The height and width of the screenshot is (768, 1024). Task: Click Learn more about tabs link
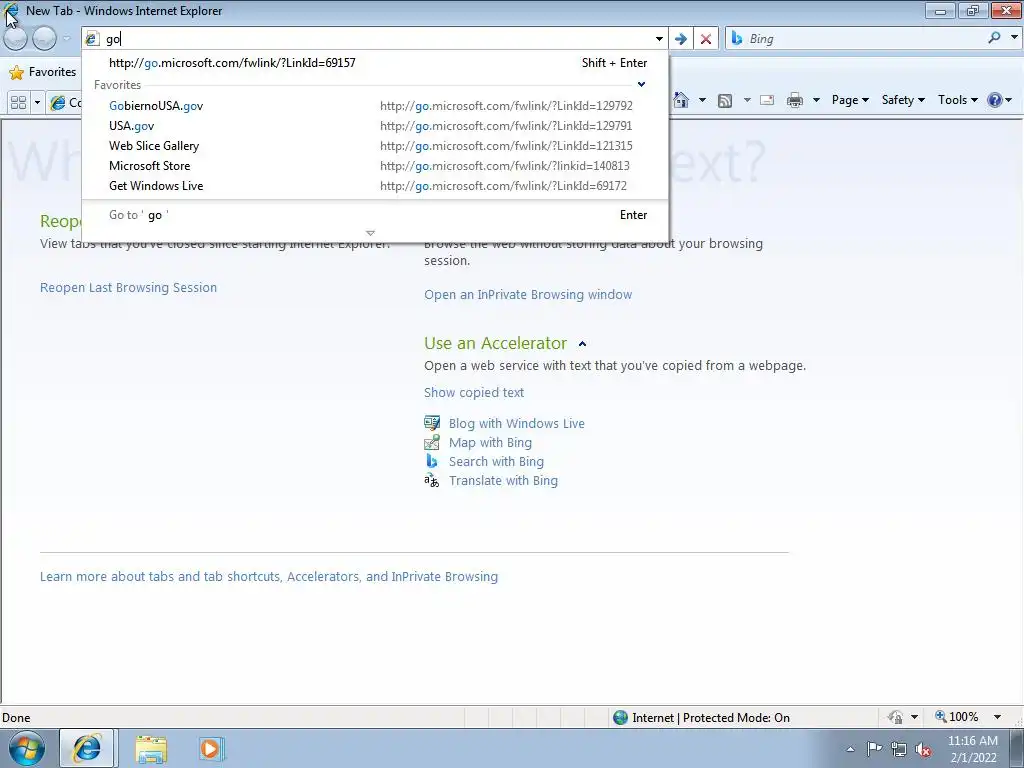click(x=268, y=577)
